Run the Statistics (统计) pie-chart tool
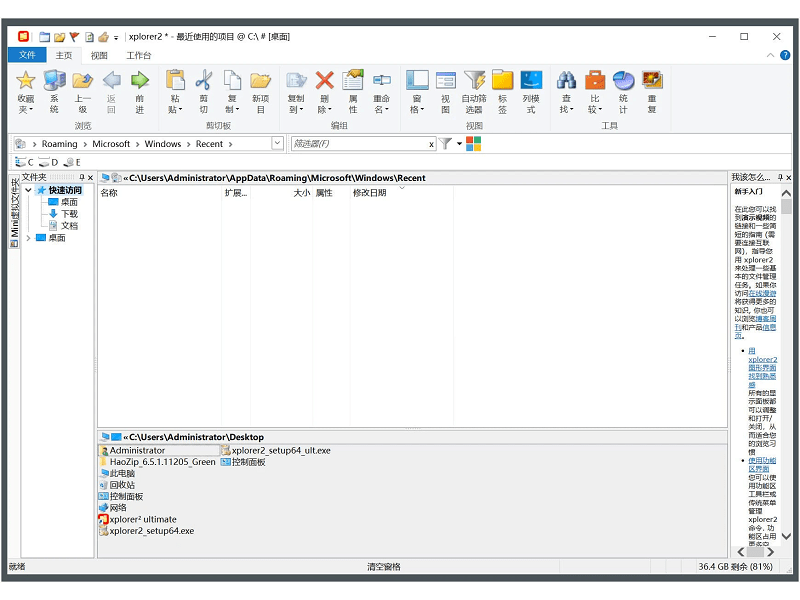The height and width of the screenshot is (600, 800). (x=623, y=81)
